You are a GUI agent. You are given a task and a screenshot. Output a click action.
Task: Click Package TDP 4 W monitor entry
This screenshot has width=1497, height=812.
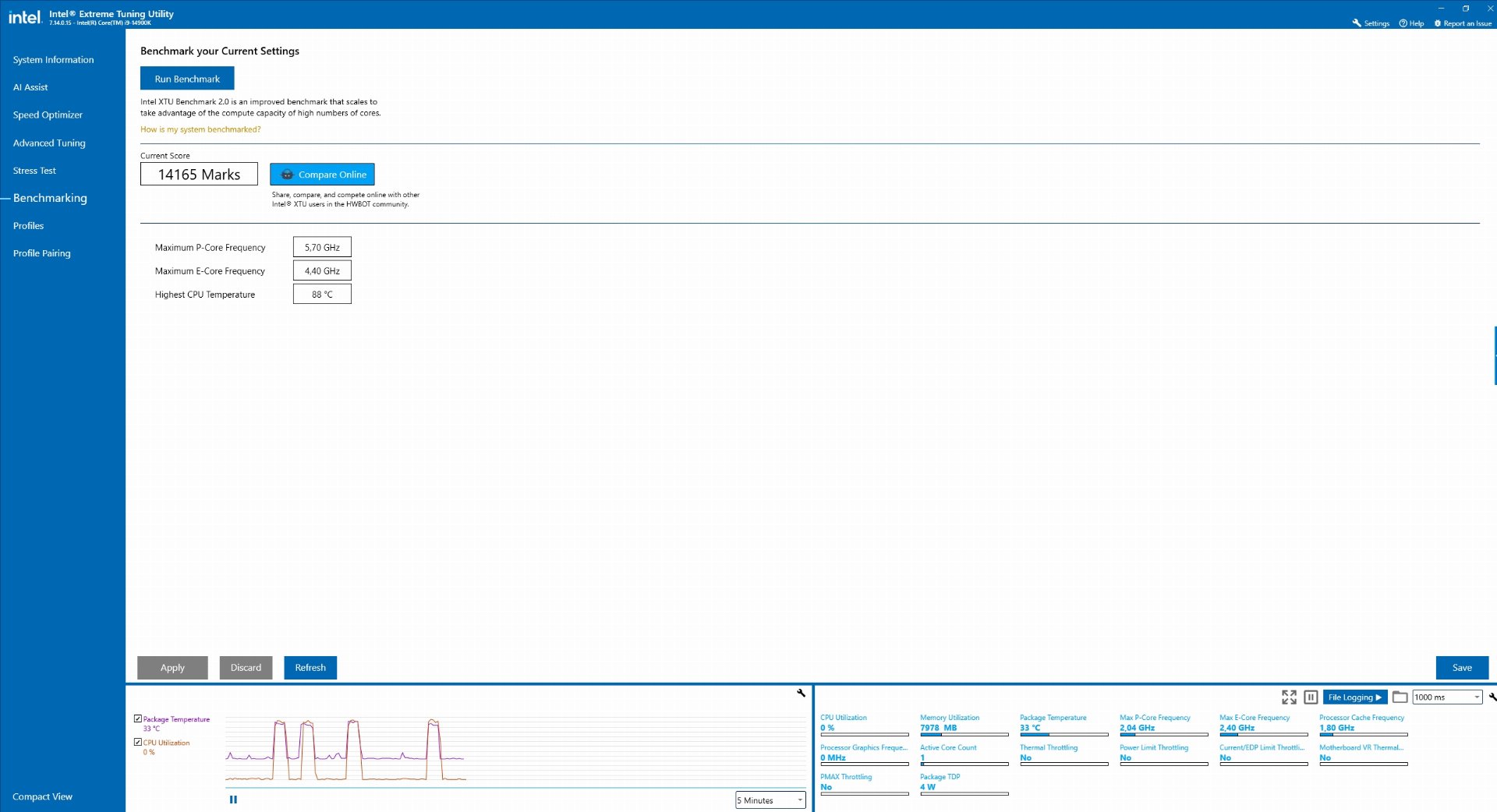tap(964, 783)
